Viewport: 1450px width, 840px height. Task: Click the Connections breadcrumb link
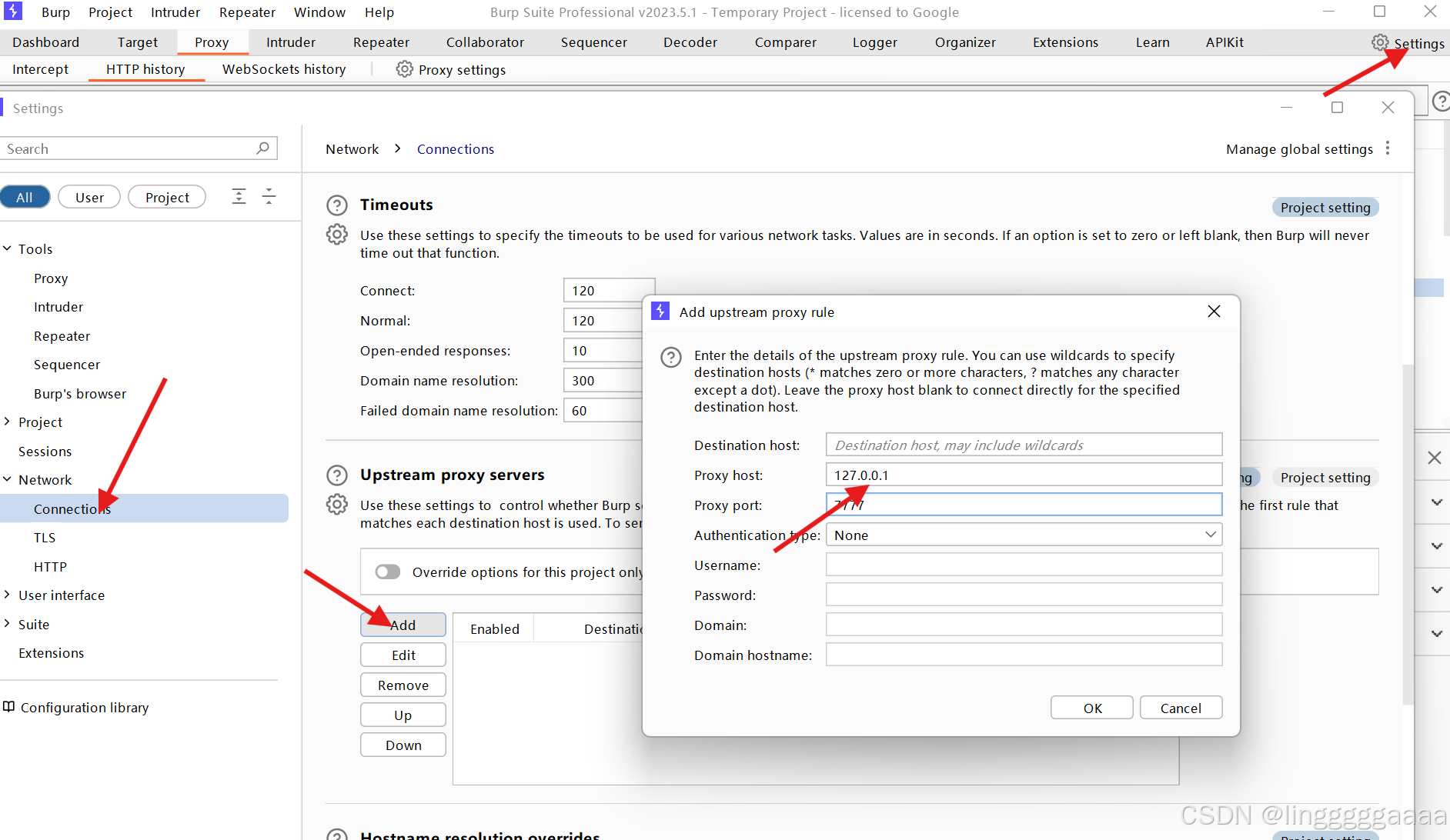(x=456, y=148)
